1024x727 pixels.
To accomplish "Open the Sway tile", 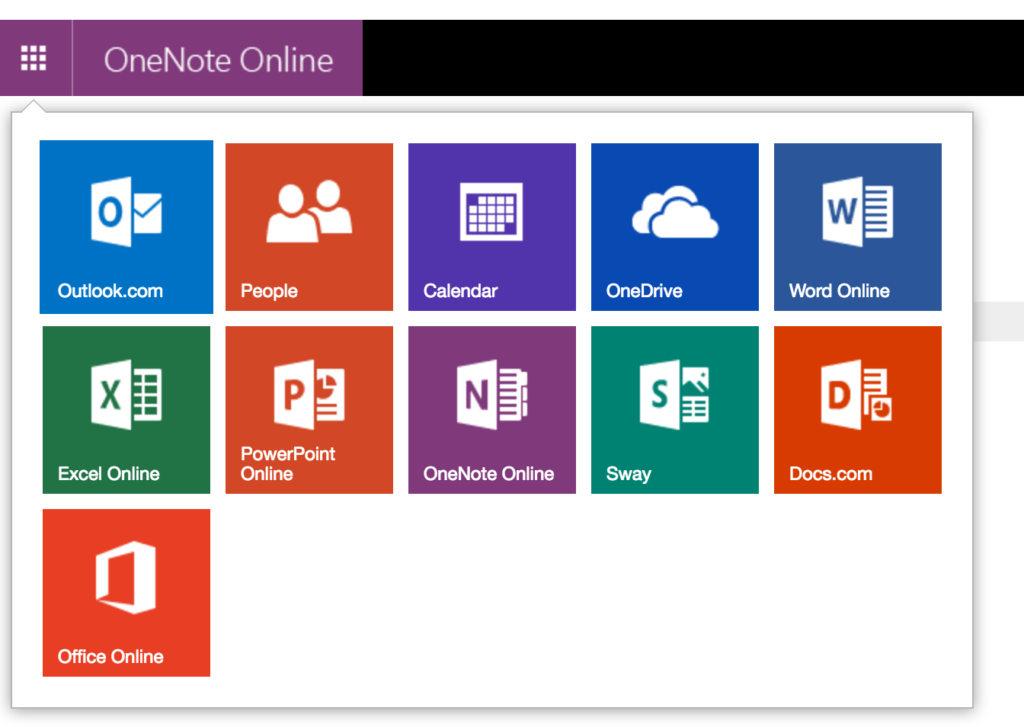I will pyautogui.click(x=675, y=410).
